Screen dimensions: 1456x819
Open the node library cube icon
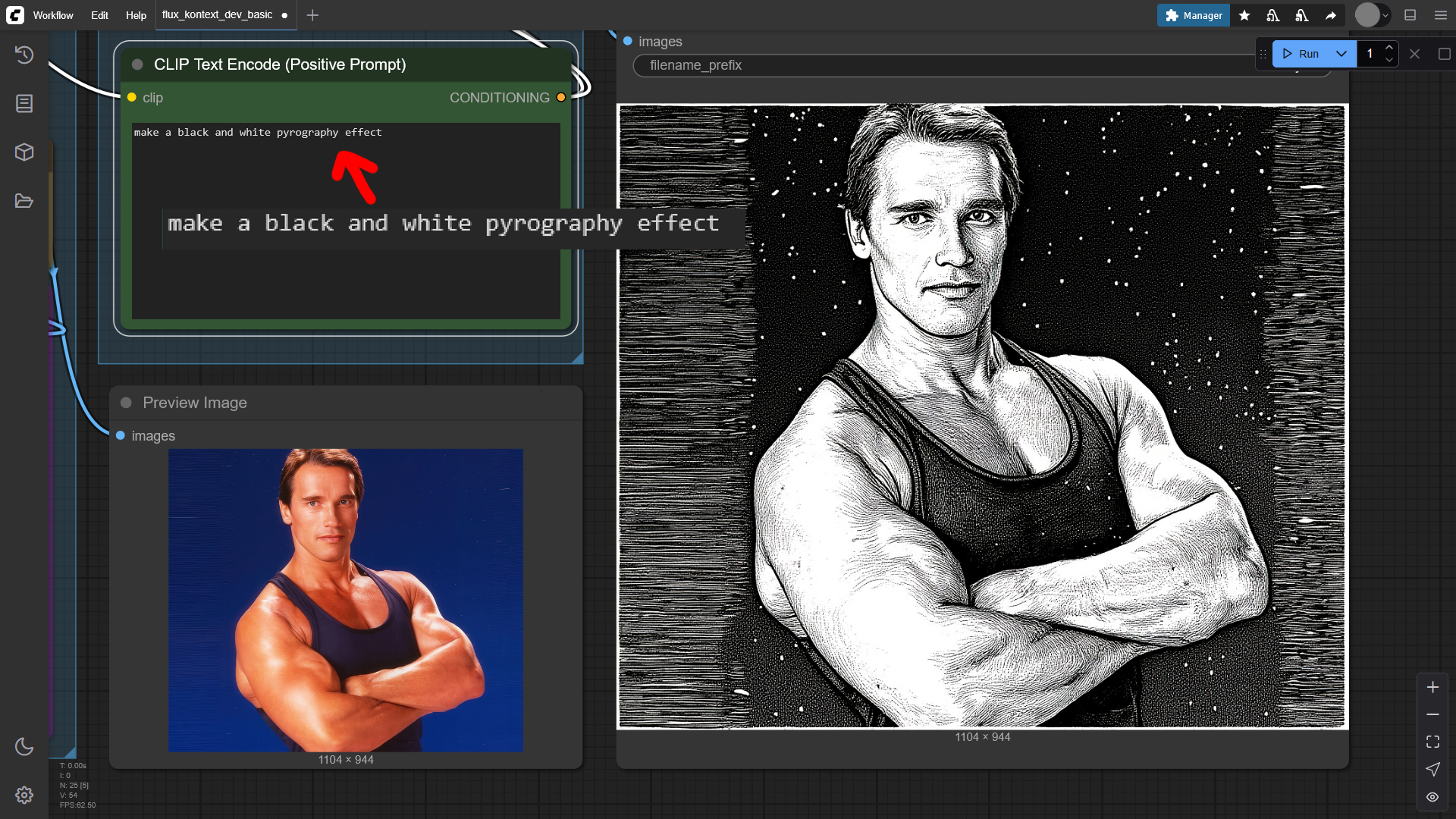tap(24, 152)
